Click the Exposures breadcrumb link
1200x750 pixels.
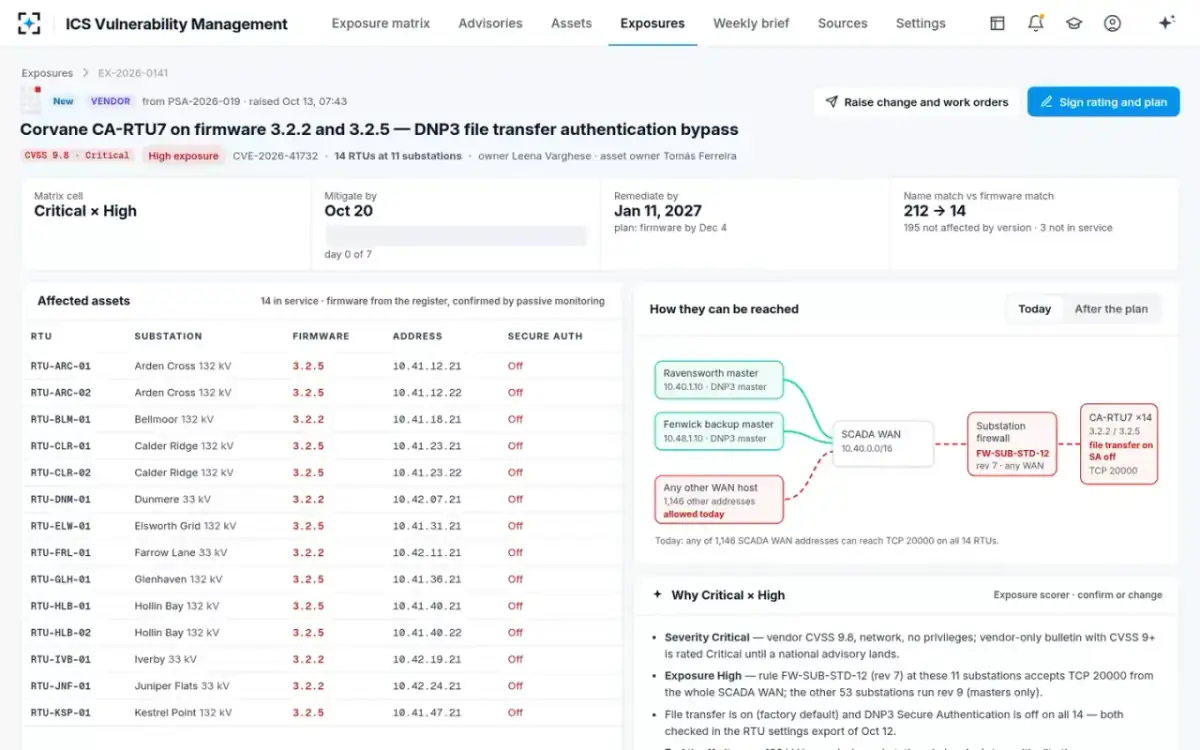pos(47,73)
